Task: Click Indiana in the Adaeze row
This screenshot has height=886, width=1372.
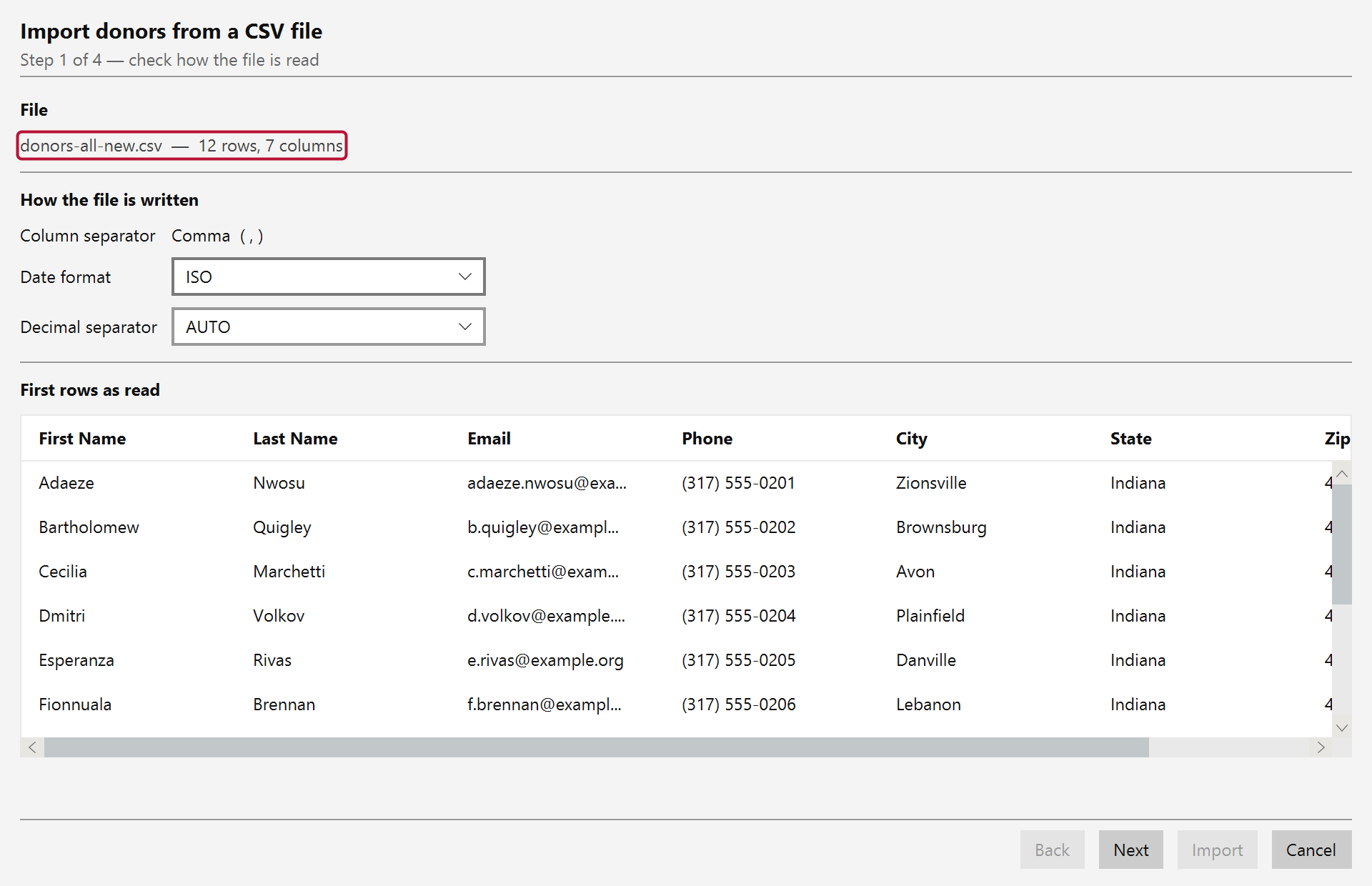Action: point(1138,483)
